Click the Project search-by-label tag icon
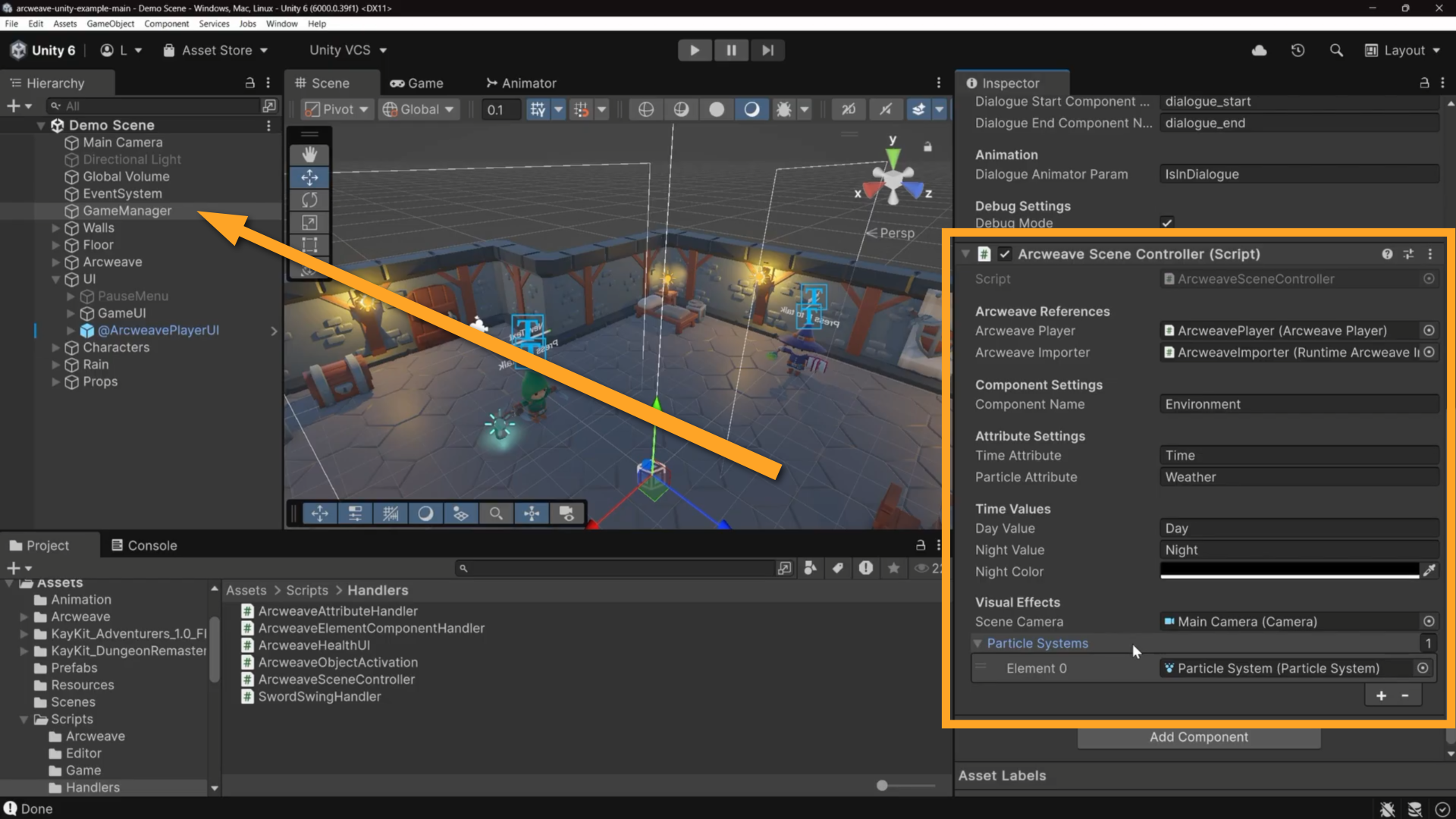Image resolution: width=1456 pixels, height=819 pixels. click(838, 568)
